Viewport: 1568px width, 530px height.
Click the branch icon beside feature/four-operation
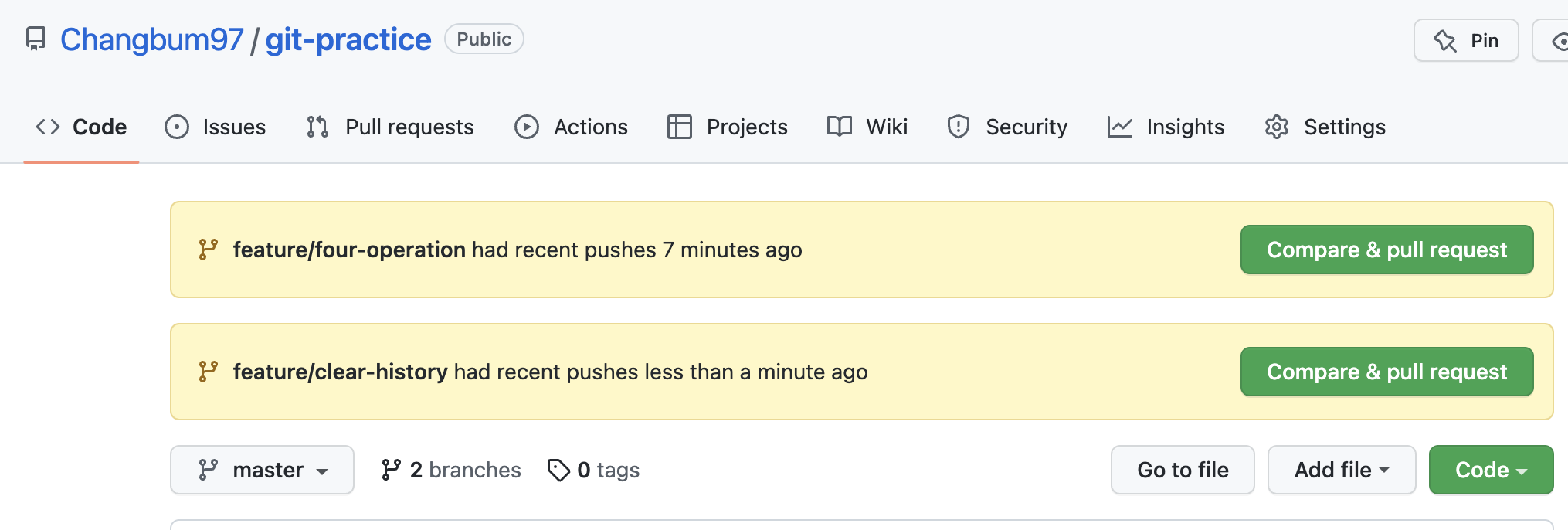(208, 250)
